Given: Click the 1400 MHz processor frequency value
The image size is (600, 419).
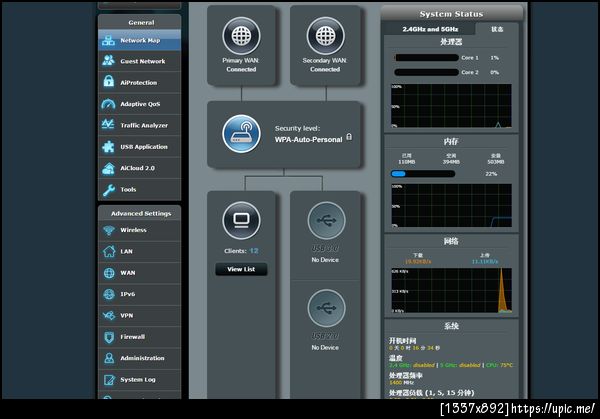Looking at the screenshot, I should (401, 382).
